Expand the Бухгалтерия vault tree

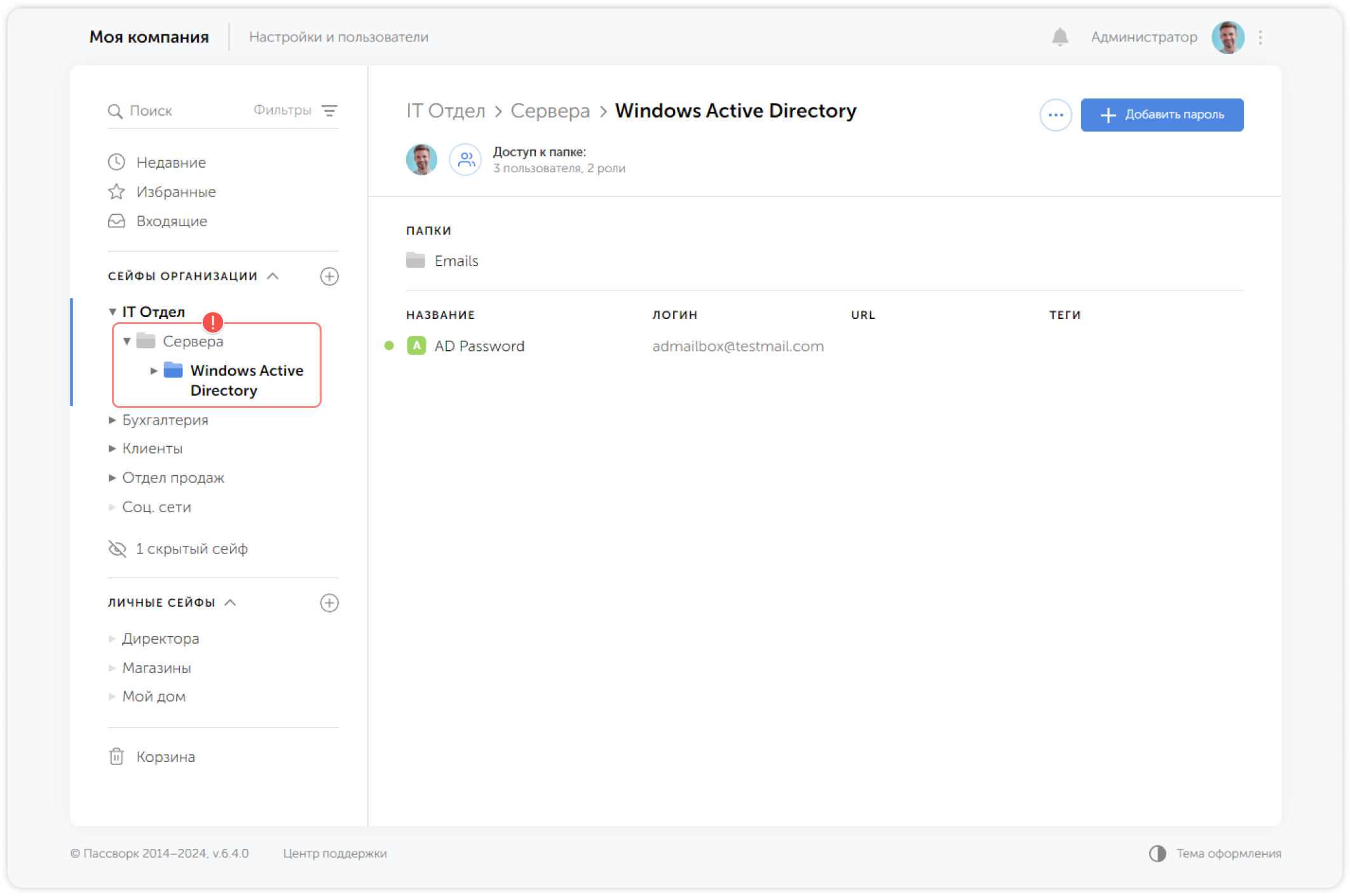click(112, 420)
